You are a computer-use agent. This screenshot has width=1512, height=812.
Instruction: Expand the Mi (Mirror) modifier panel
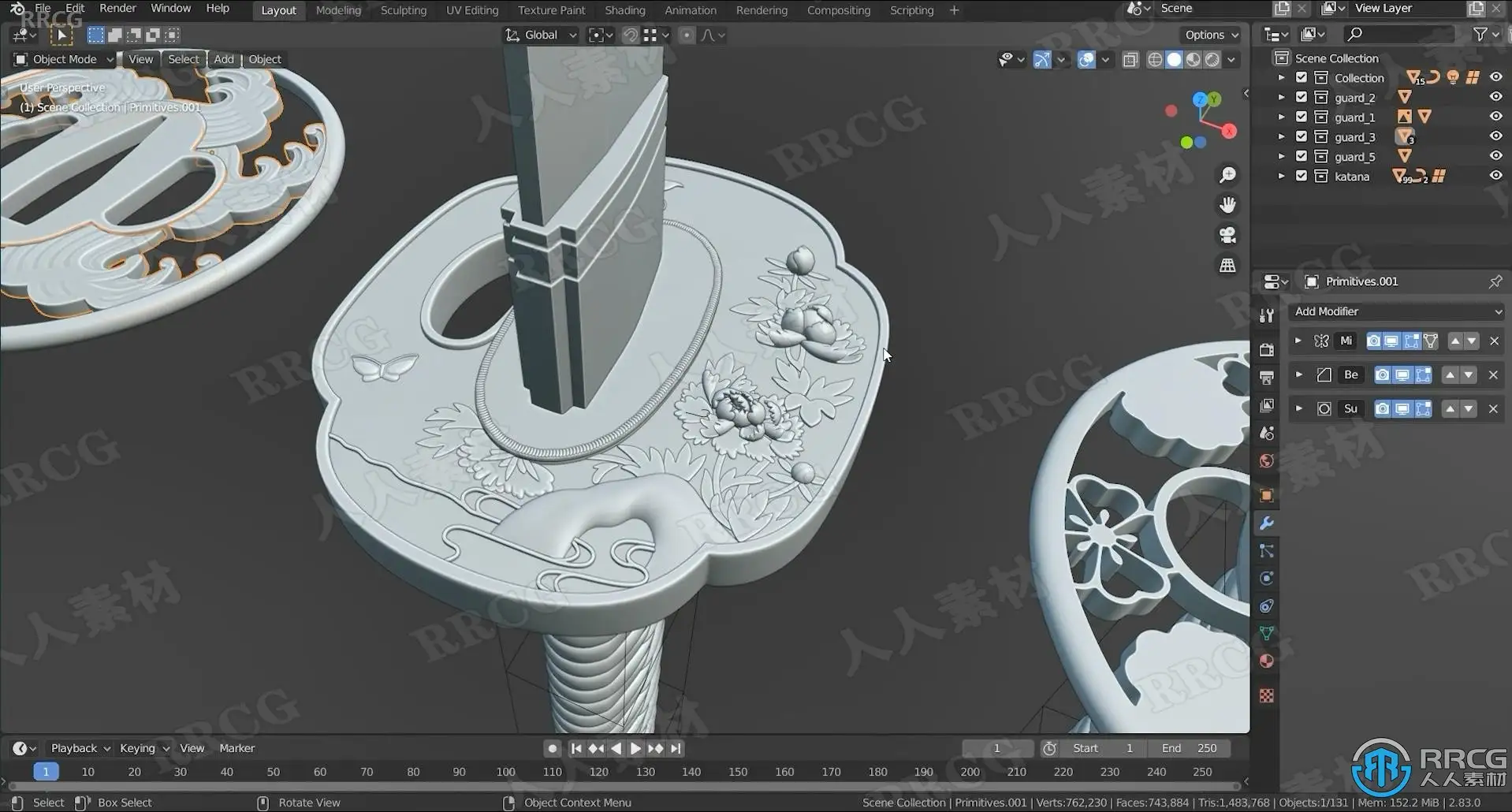(x=1298, y=341)
